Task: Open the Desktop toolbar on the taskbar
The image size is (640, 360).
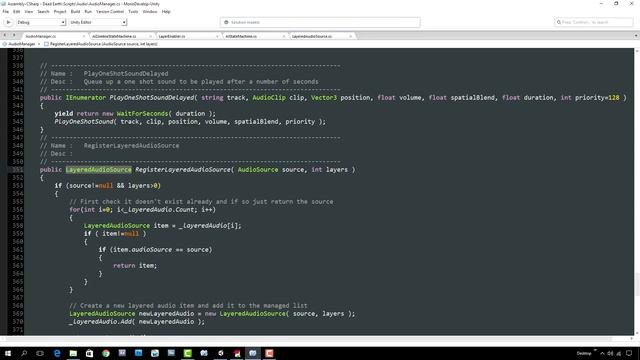Action: (x=584, y=353)
